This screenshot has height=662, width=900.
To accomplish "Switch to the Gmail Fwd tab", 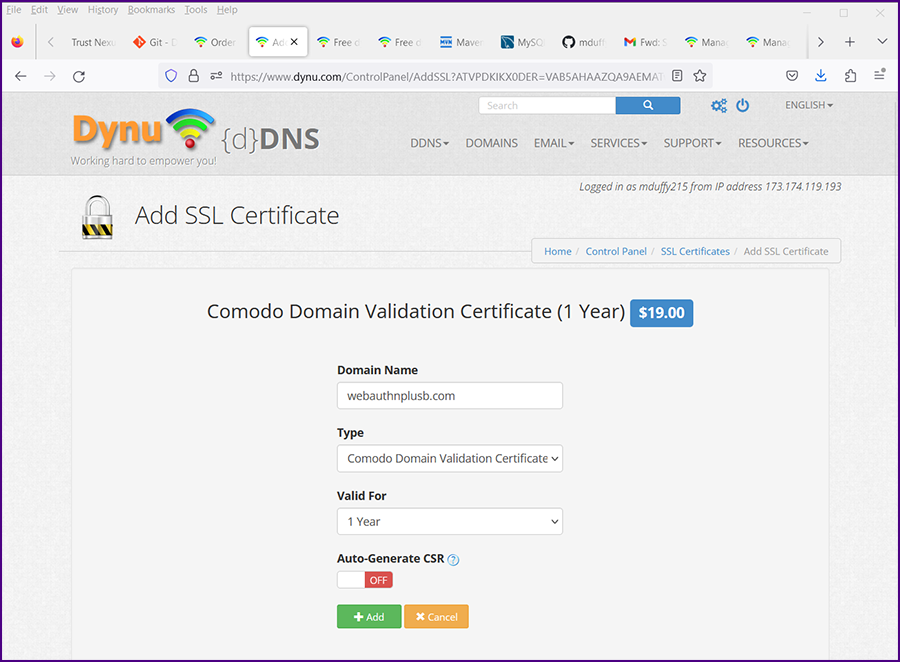I will pos(646,42).
